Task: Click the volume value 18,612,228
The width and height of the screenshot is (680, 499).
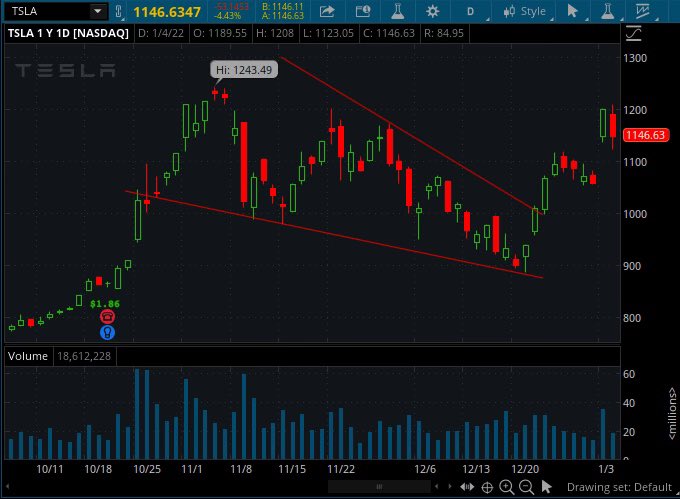Action: pos(84,356)
